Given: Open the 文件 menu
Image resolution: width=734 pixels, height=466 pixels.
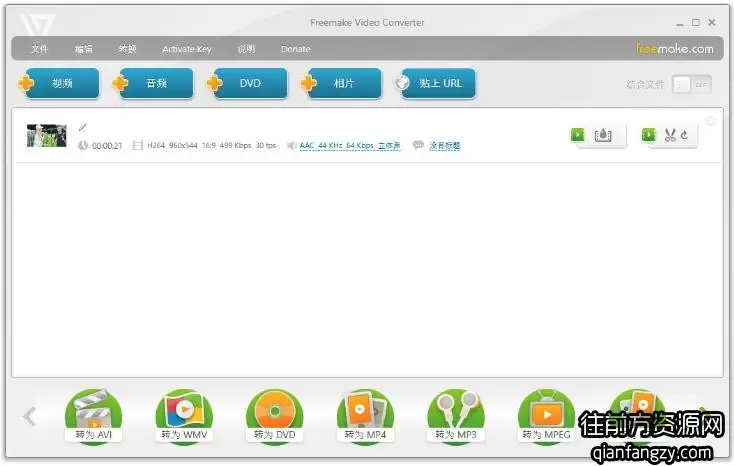Looking at the screenshot, I should point(39,49).
